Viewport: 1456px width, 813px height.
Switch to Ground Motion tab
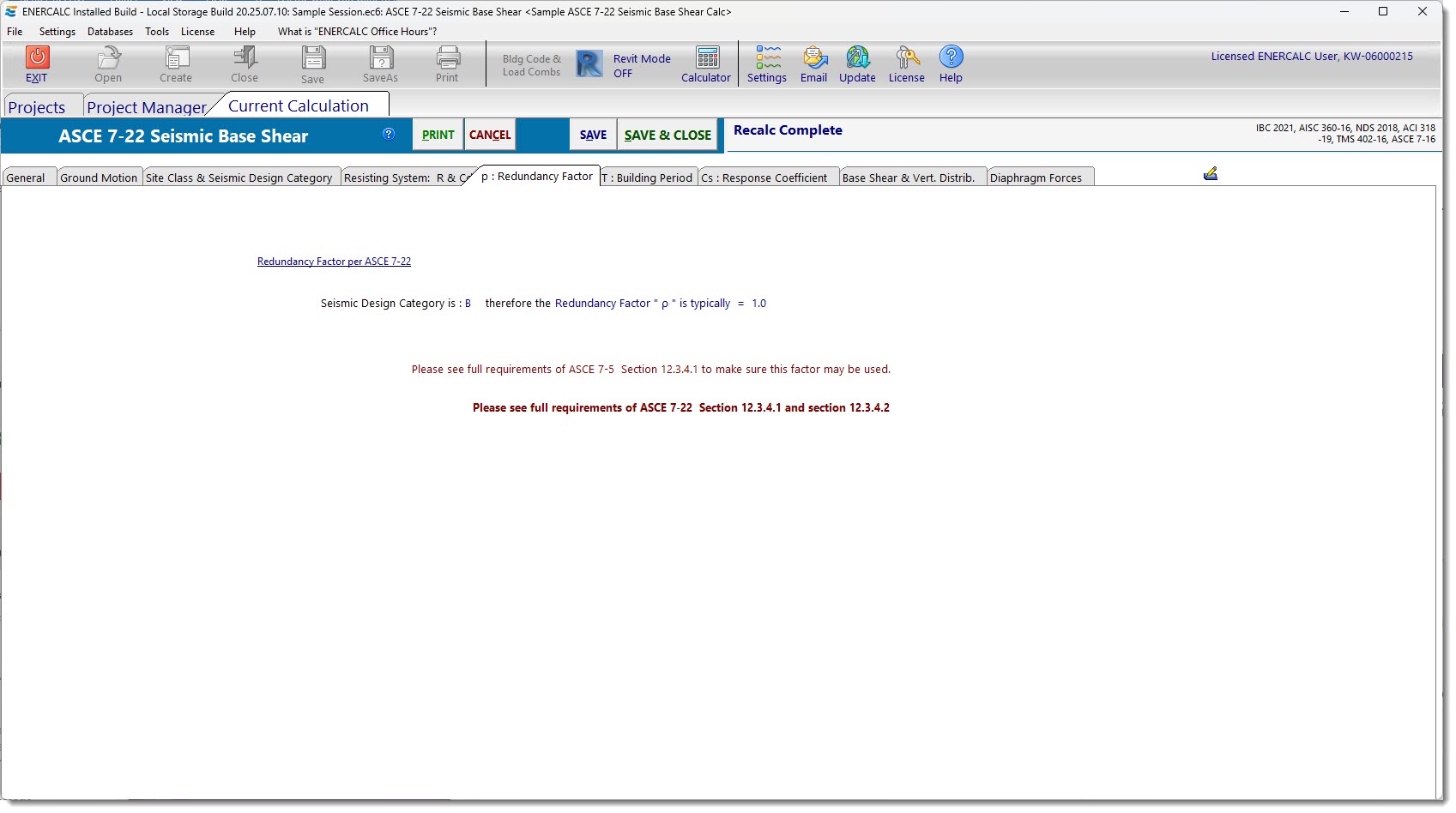coord(99,178)
